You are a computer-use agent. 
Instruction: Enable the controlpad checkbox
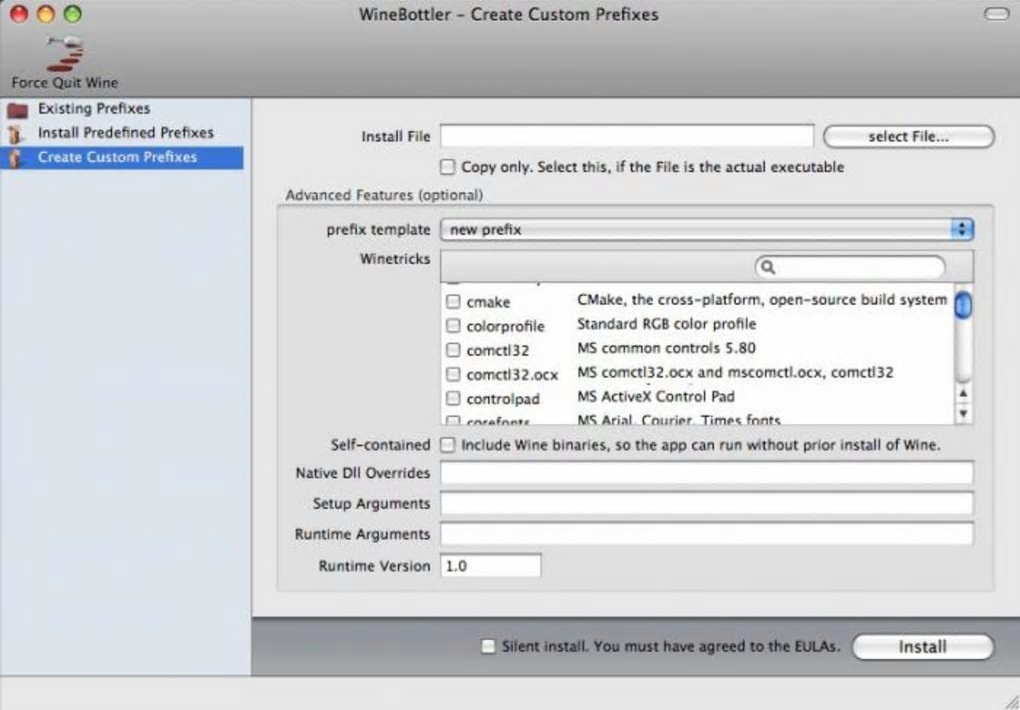453,398
